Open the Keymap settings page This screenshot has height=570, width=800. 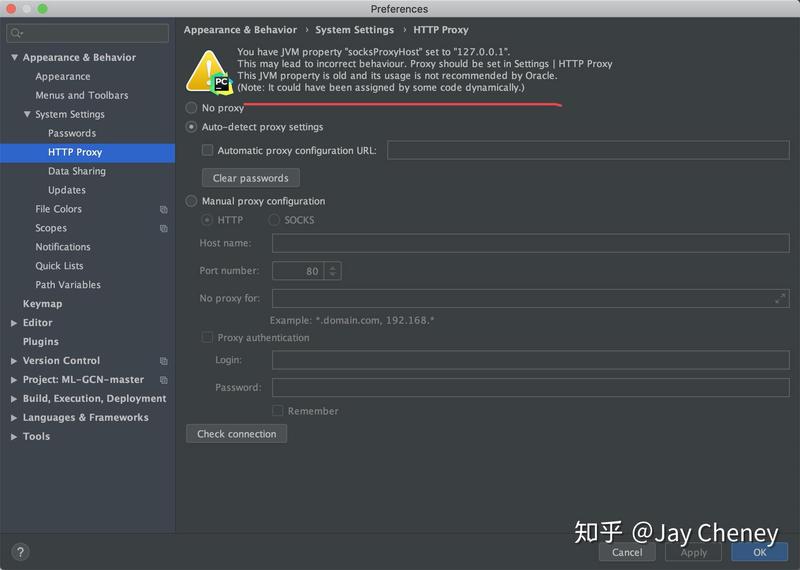point(42,304)
